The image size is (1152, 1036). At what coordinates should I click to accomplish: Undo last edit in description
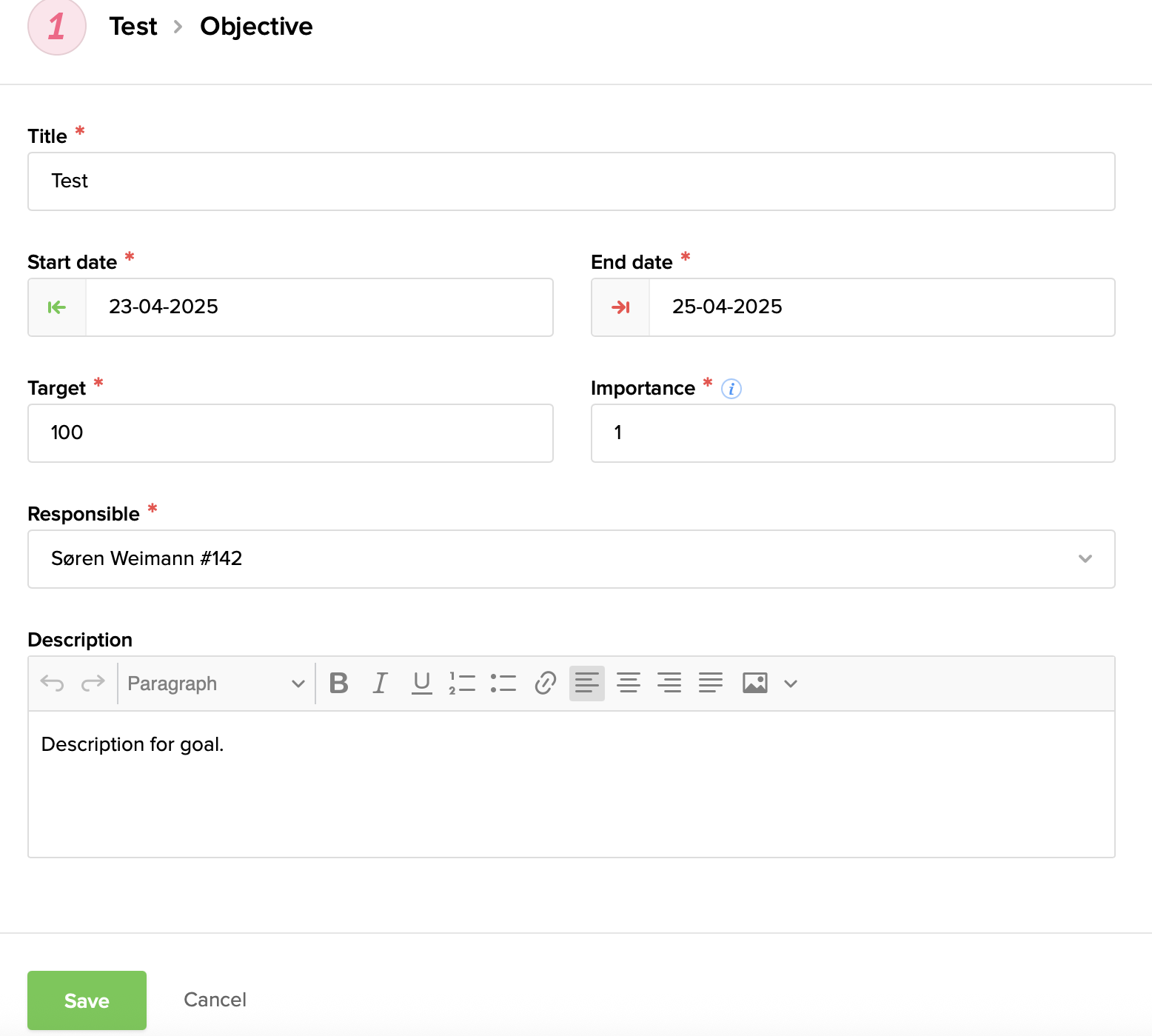(x=52, y=683)
